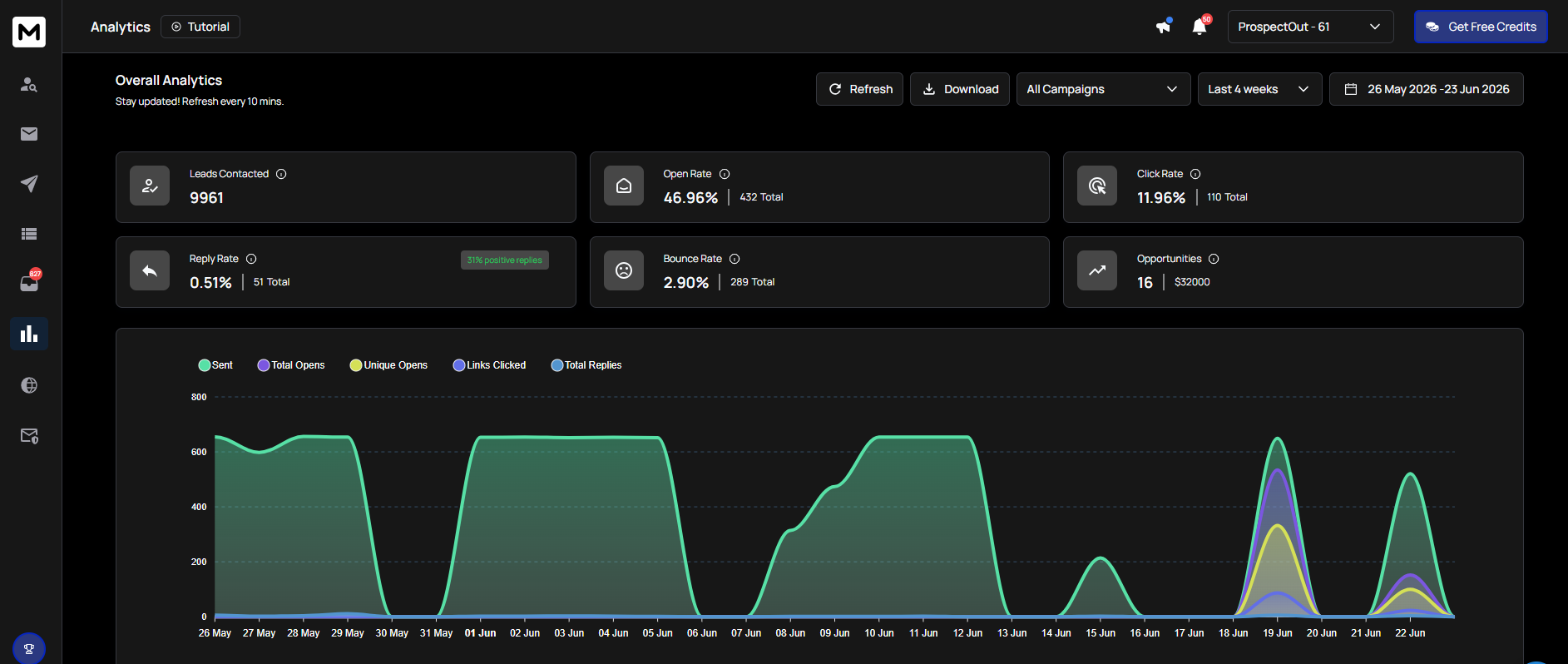Open the megaphone announcements icon
1568x664 pixels.
[x=1163, y=27]
